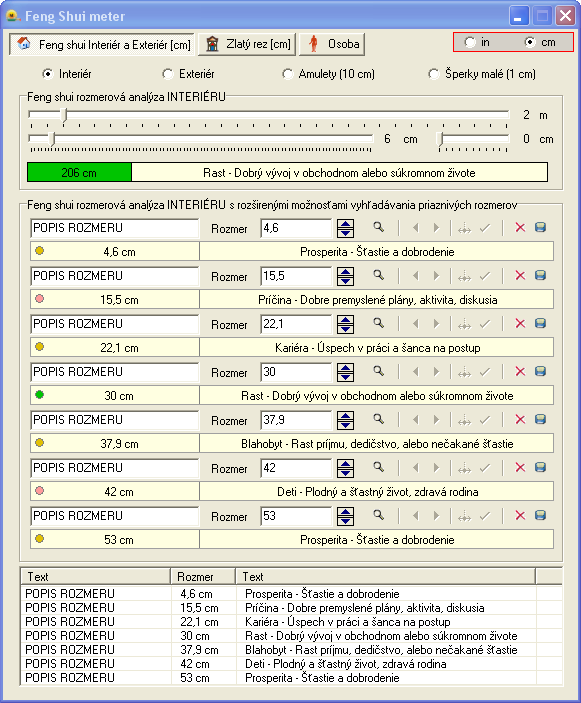Click the meters slider thumb

tap(64, 115)
